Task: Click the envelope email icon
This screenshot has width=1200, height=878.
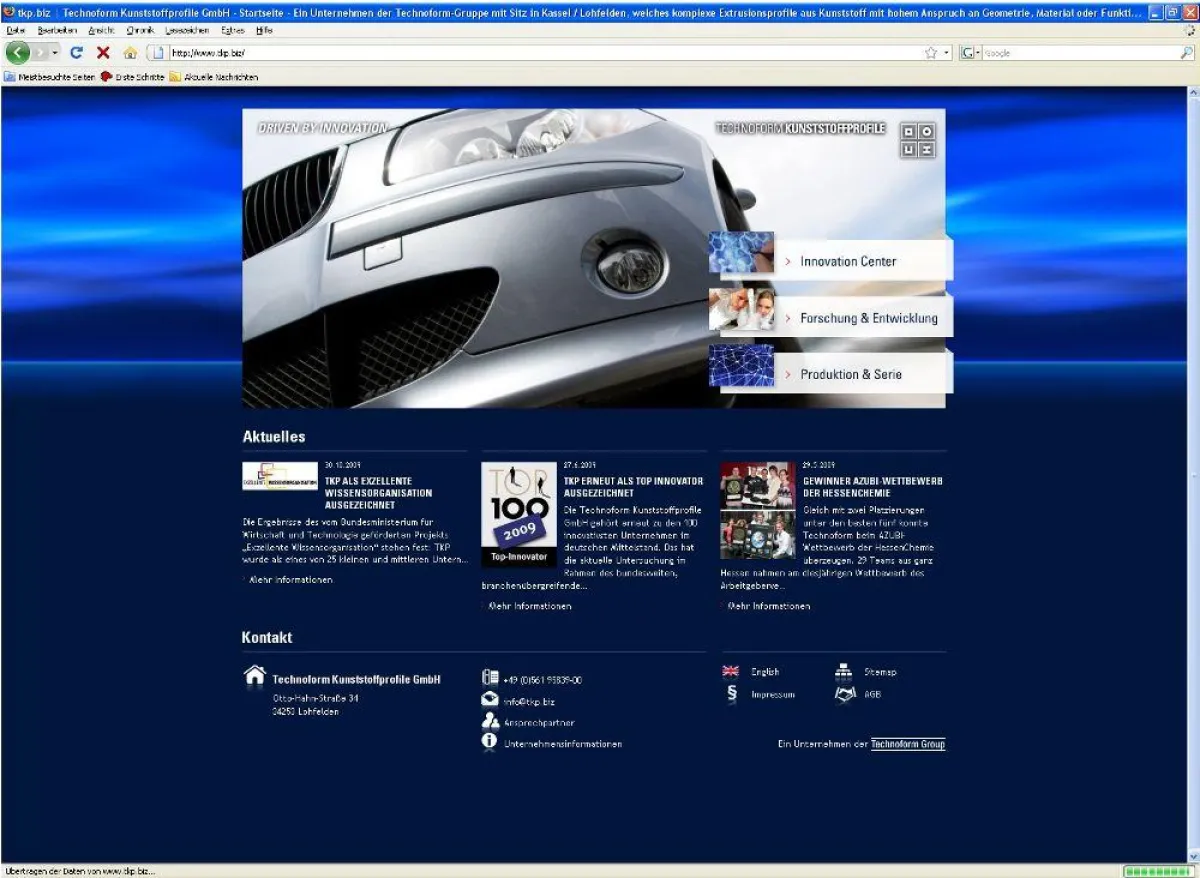Action: (x=490, y=700)
